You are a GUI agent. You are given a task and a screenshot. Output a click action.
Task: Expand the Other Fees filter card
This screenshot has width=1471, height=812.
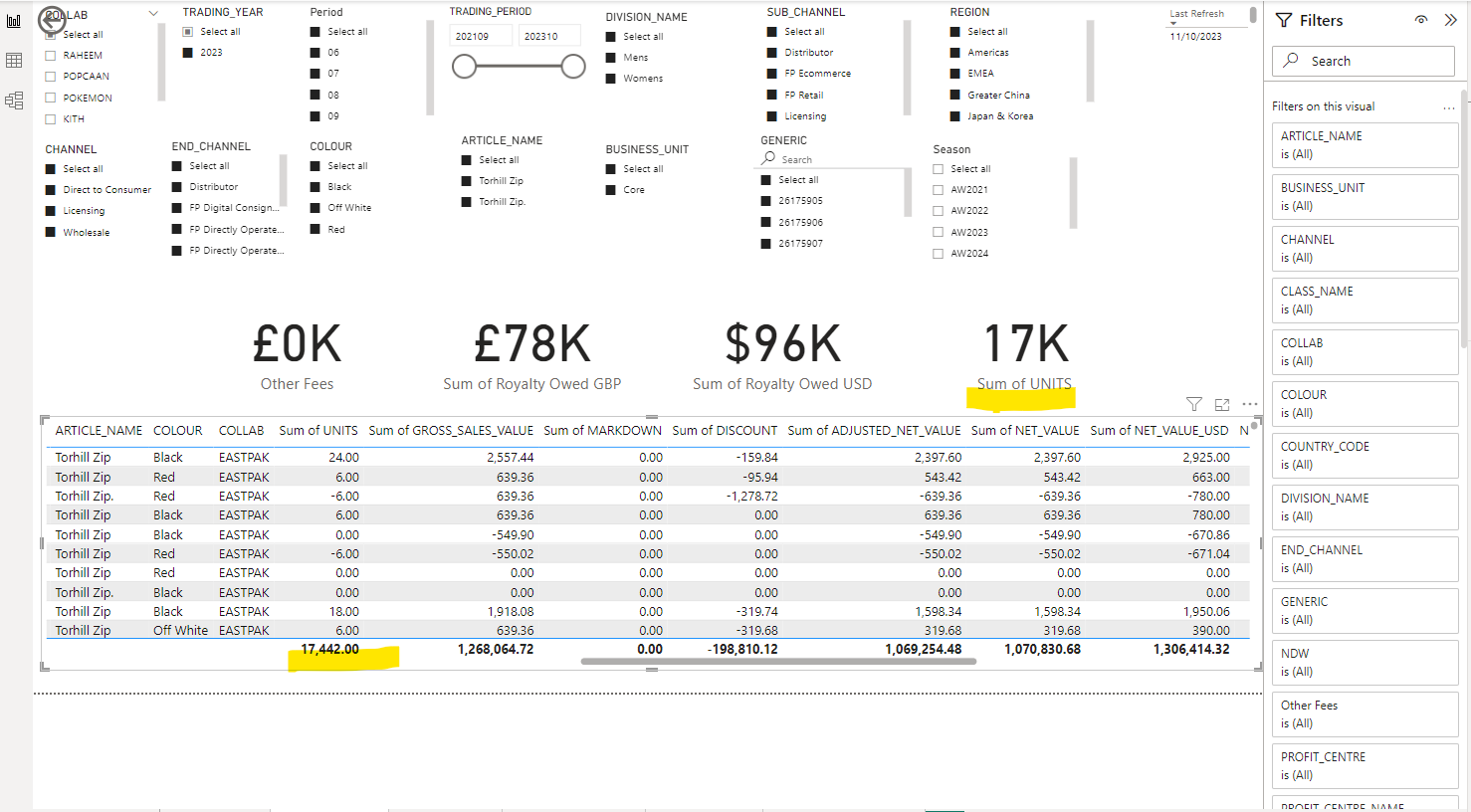click(1365, 714)
